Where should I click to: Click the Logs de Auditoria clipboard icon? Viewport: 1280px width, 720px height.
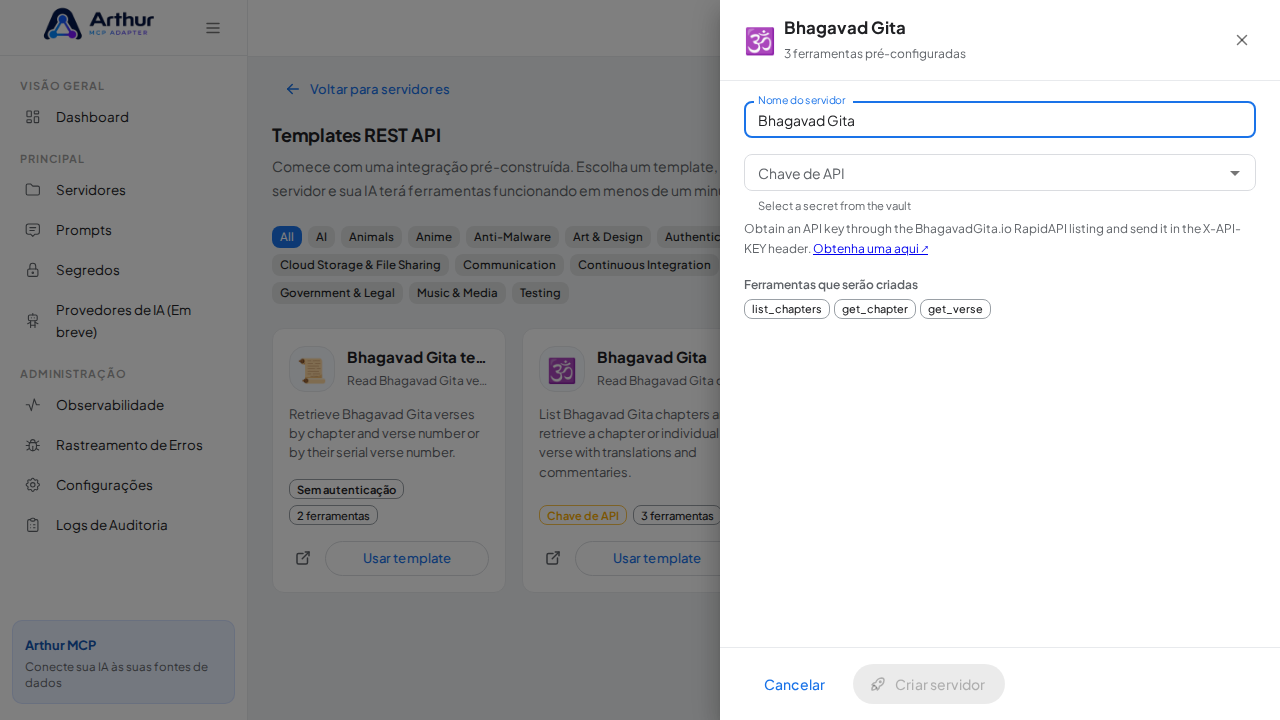[x=33, y=525]
